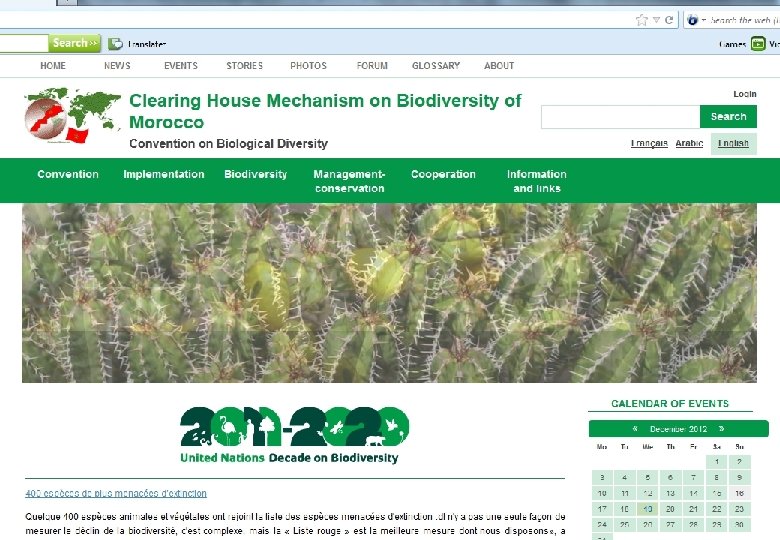Open GLOSSARY in the top navigation

(x=436, y=66)
